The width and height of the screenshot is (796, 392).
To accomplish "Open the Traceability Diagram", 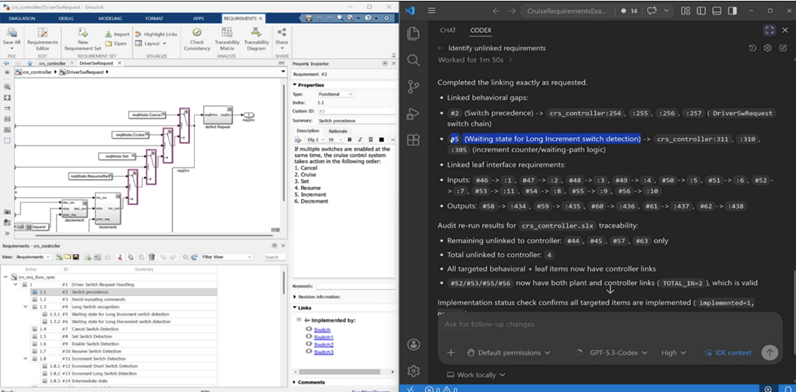I will coord(256,39).
